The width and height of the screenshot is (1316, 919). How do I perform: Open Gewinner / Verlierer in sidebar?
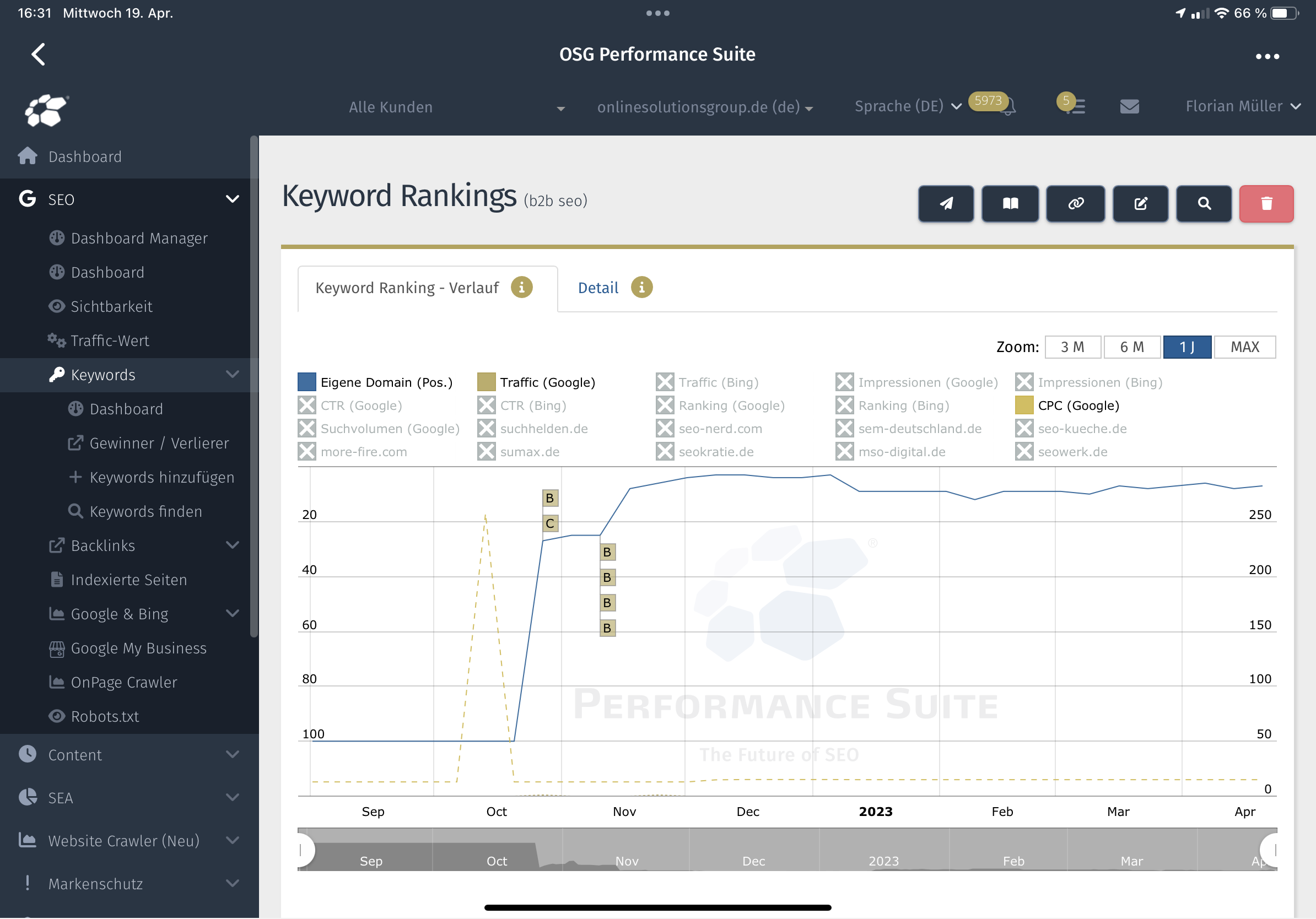[125, 444]
